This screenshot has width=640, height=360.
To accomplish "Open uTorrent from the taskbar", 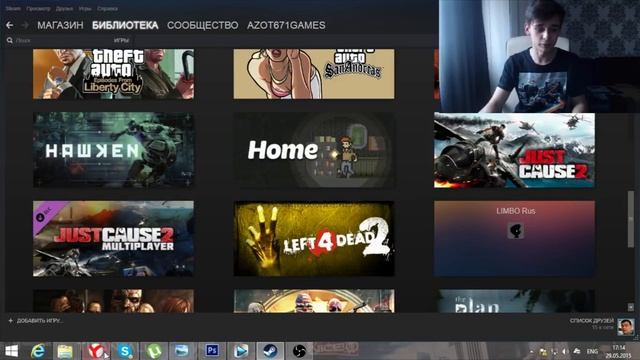I will tap(153, 351).
